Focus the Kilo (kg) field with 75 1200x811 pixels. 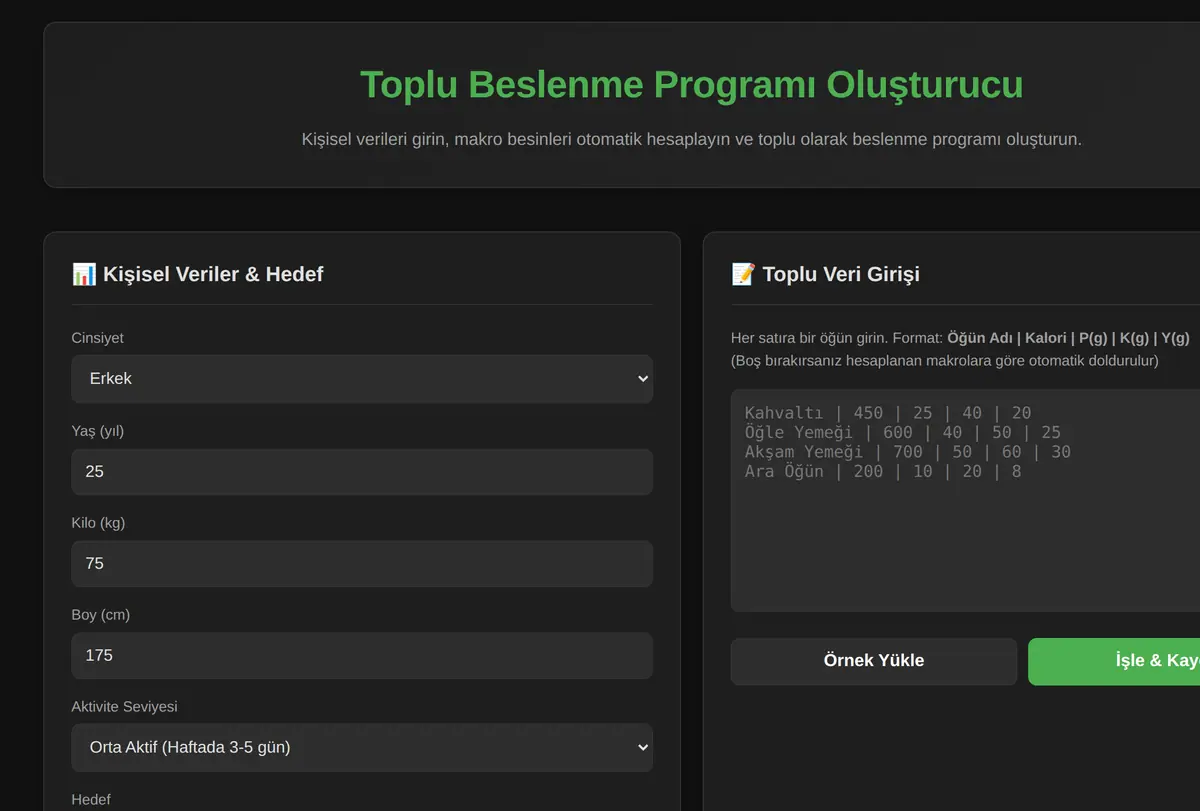click(362, 563)
